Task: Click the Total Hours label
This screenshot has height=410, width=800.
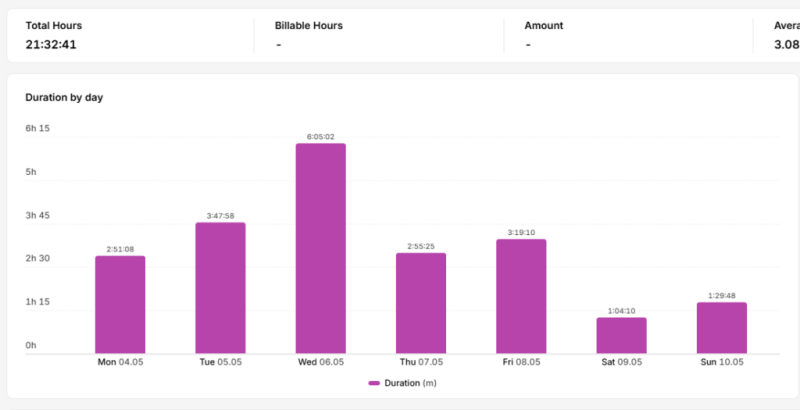Action: pos(54,25)
